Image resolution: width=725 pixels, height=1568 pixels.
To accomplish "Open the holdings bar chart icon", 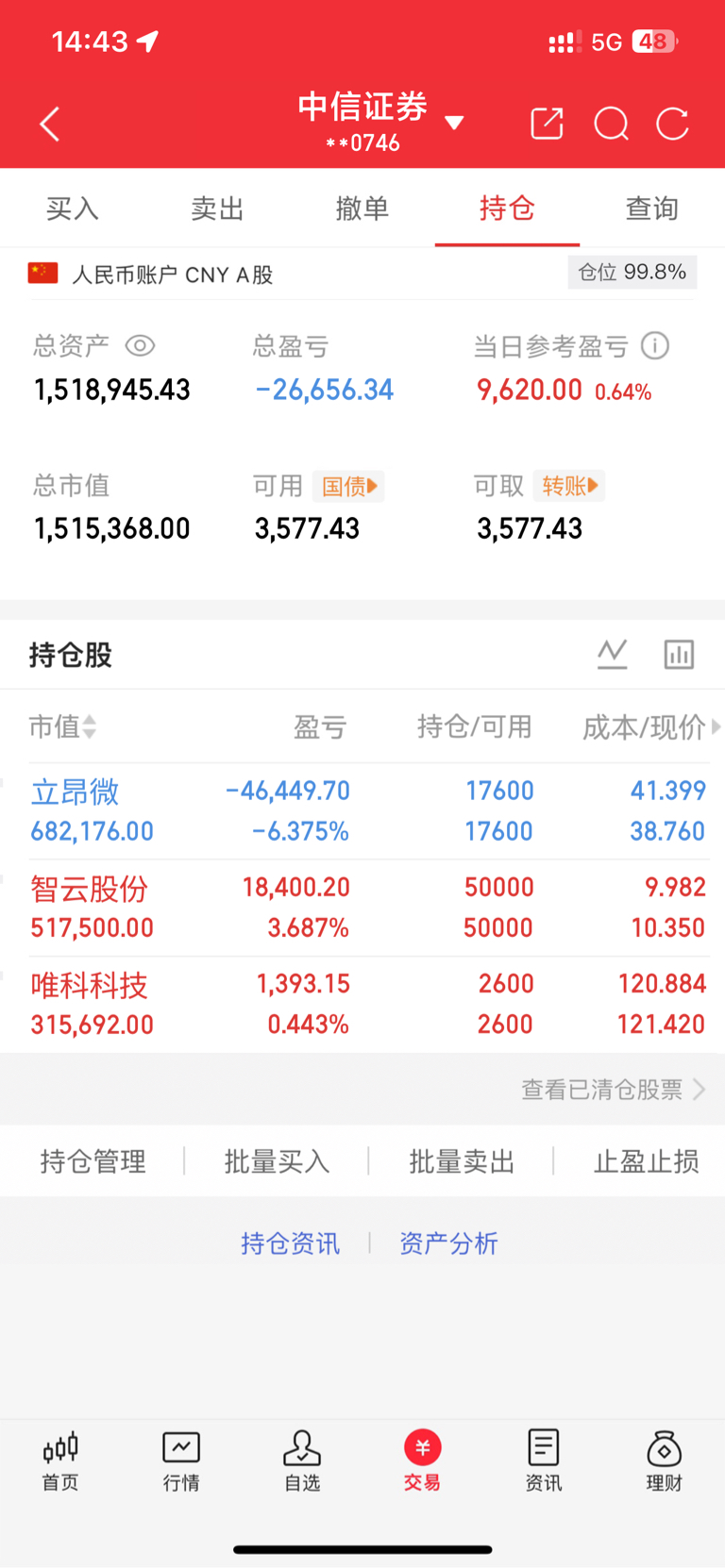I will tap(679, 654).
